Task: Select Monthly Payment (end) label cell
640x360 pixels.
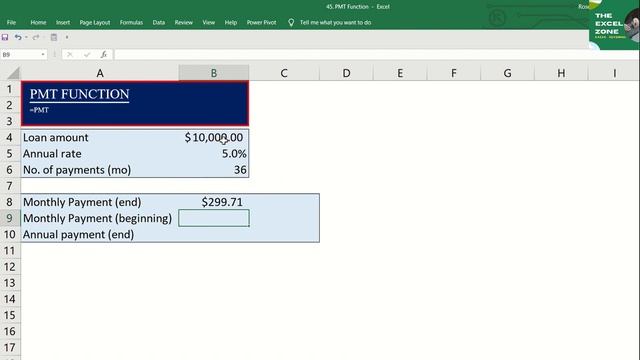Action: (x=100, y=202)
